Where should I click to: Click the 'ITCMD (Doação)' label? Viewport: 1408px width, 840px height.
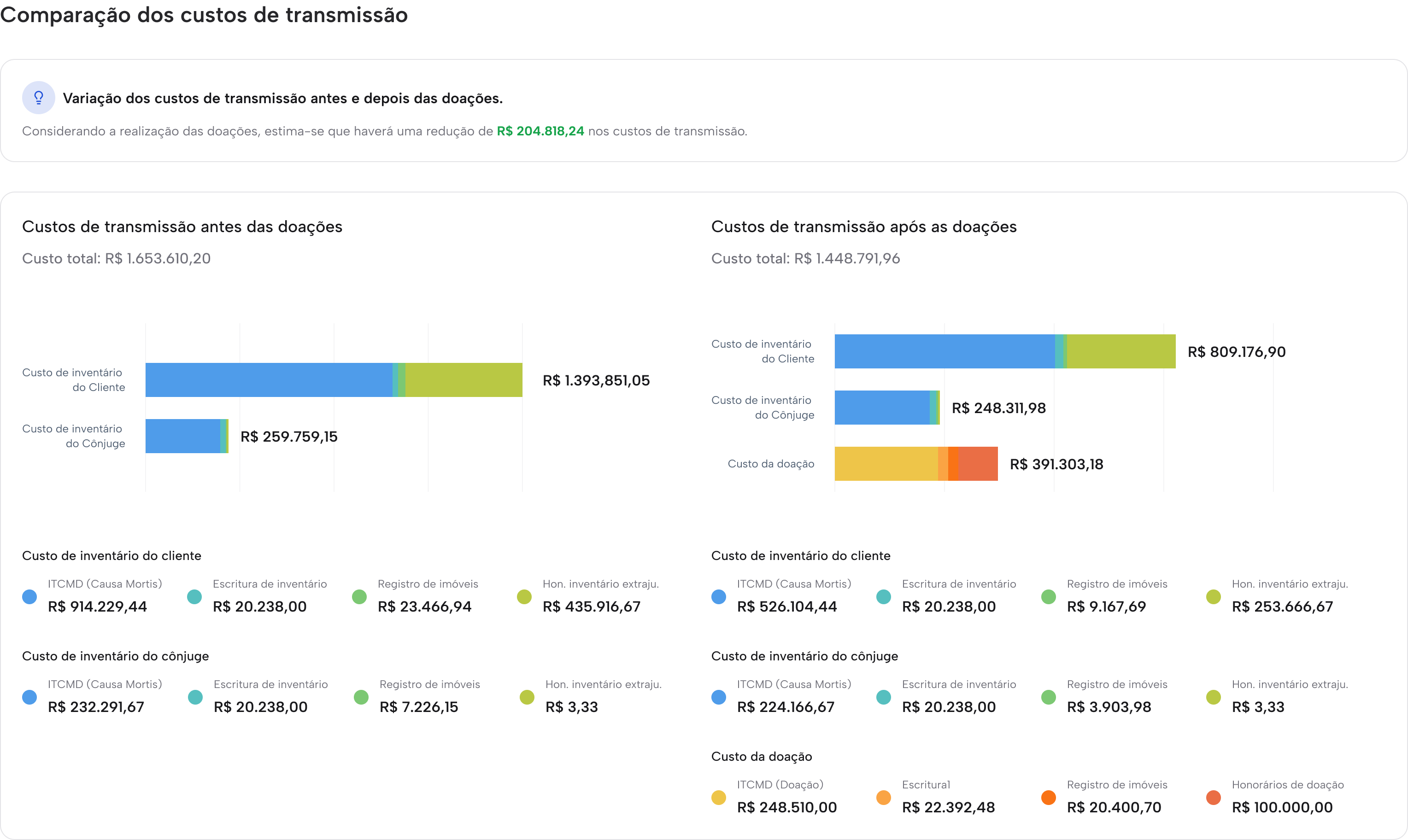(780, 785)
